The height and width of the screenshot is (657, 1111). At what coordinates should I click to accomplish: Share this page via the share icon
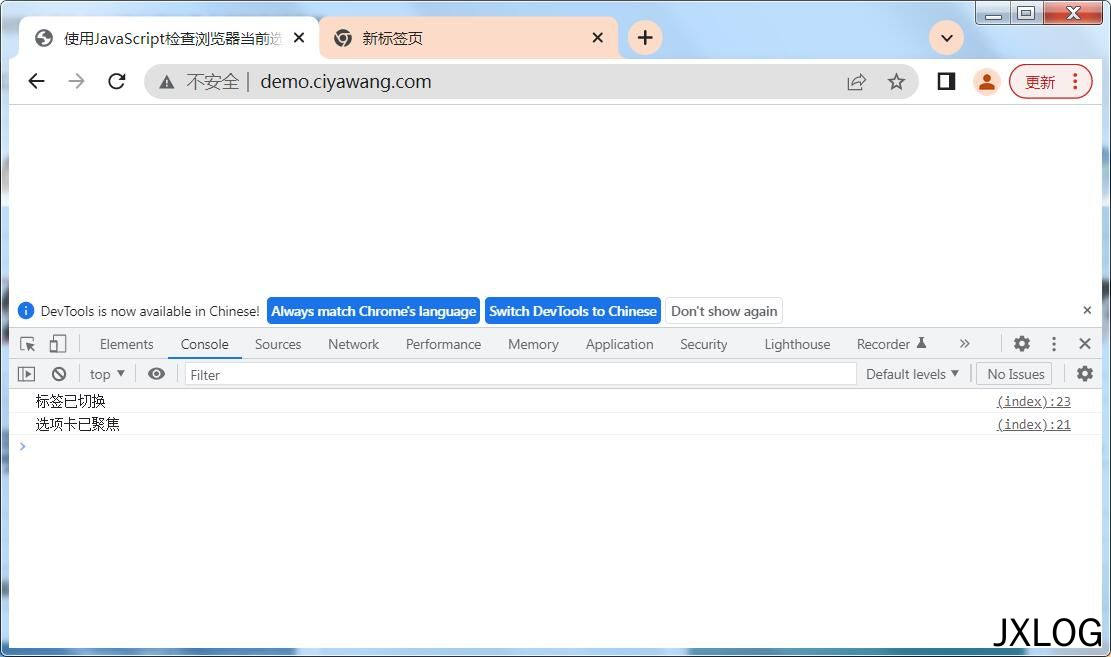point(857,82)
